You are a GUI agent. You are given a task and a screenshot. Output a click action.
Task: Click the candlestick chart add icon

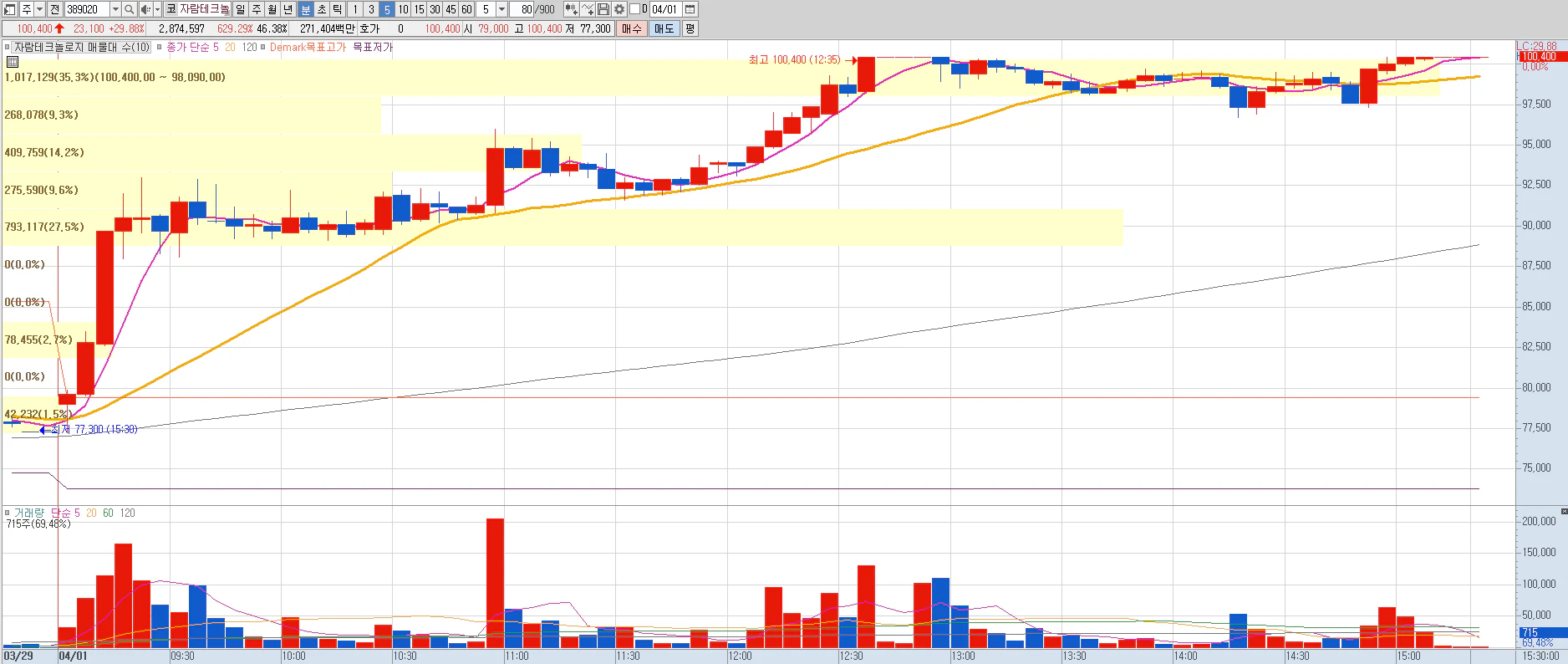click(571, 9)
